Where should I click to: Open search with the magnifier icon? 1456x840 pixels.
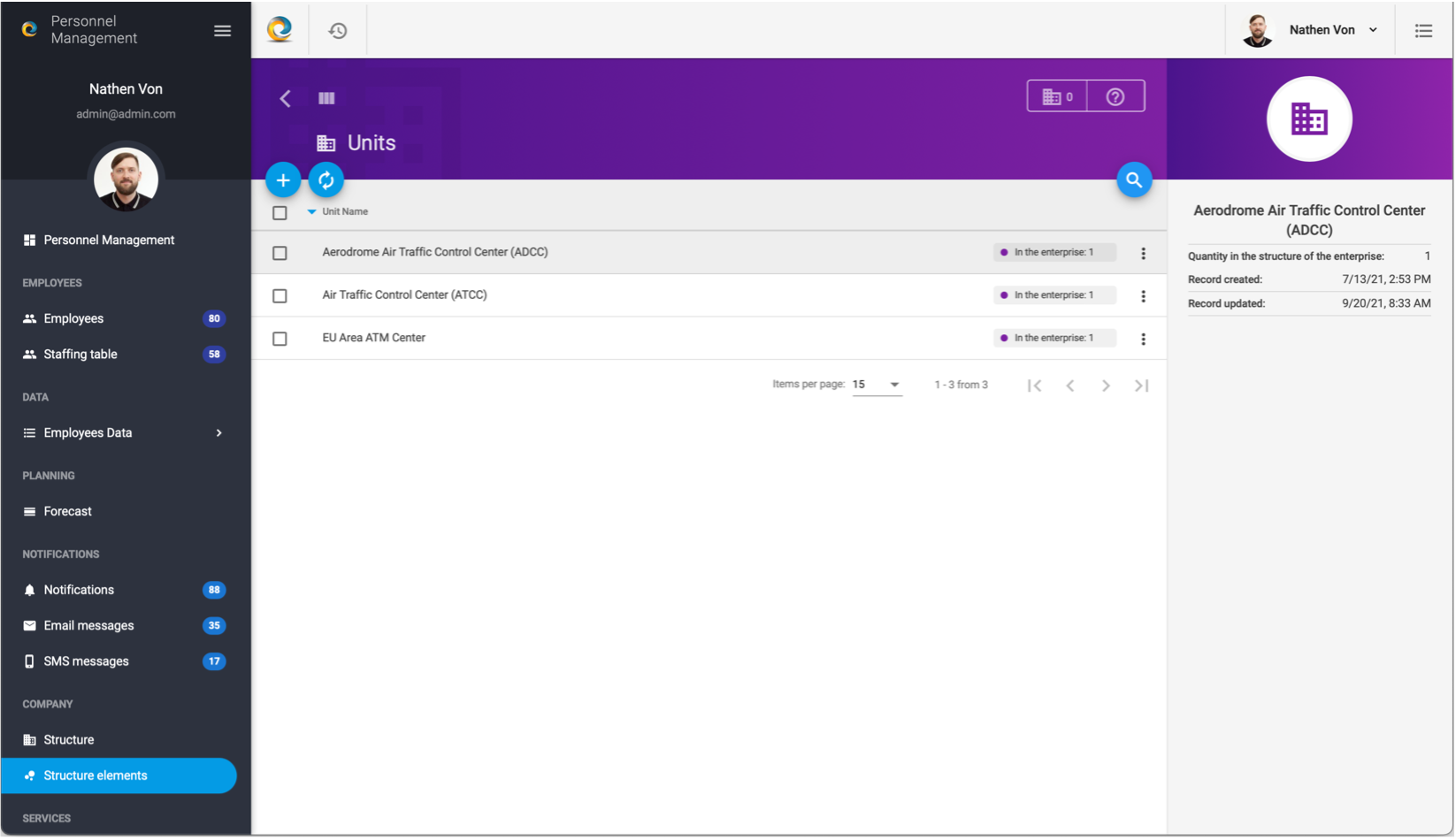(x=1133, y=180)
